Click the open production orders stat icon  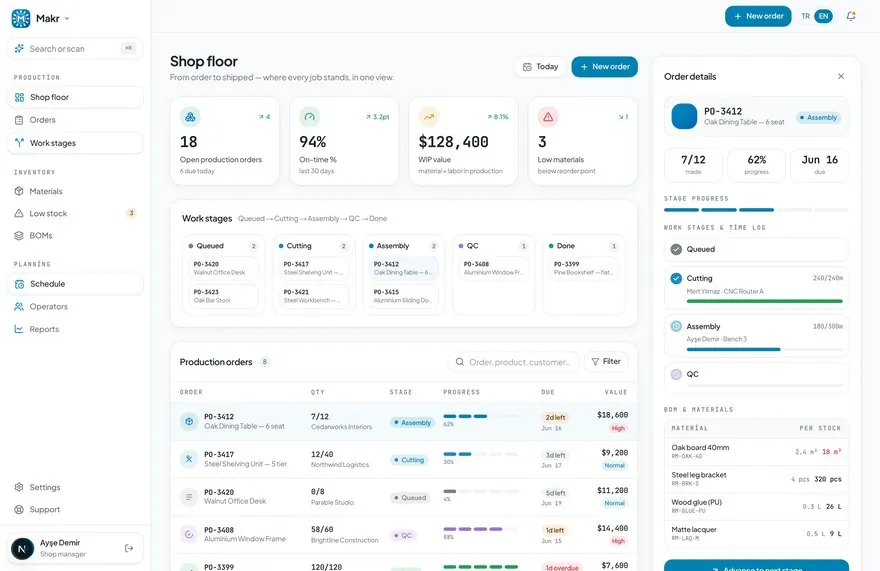coord(190,117)
